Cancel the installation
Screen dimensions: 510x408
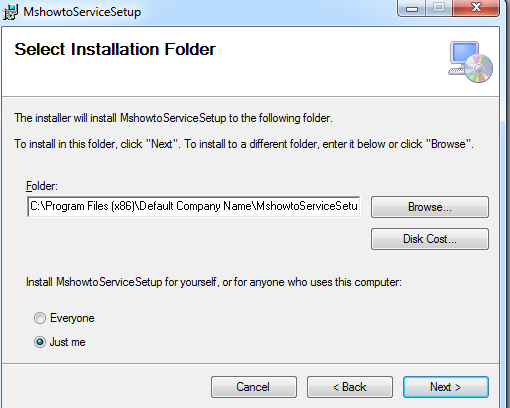tap(254, 387)
